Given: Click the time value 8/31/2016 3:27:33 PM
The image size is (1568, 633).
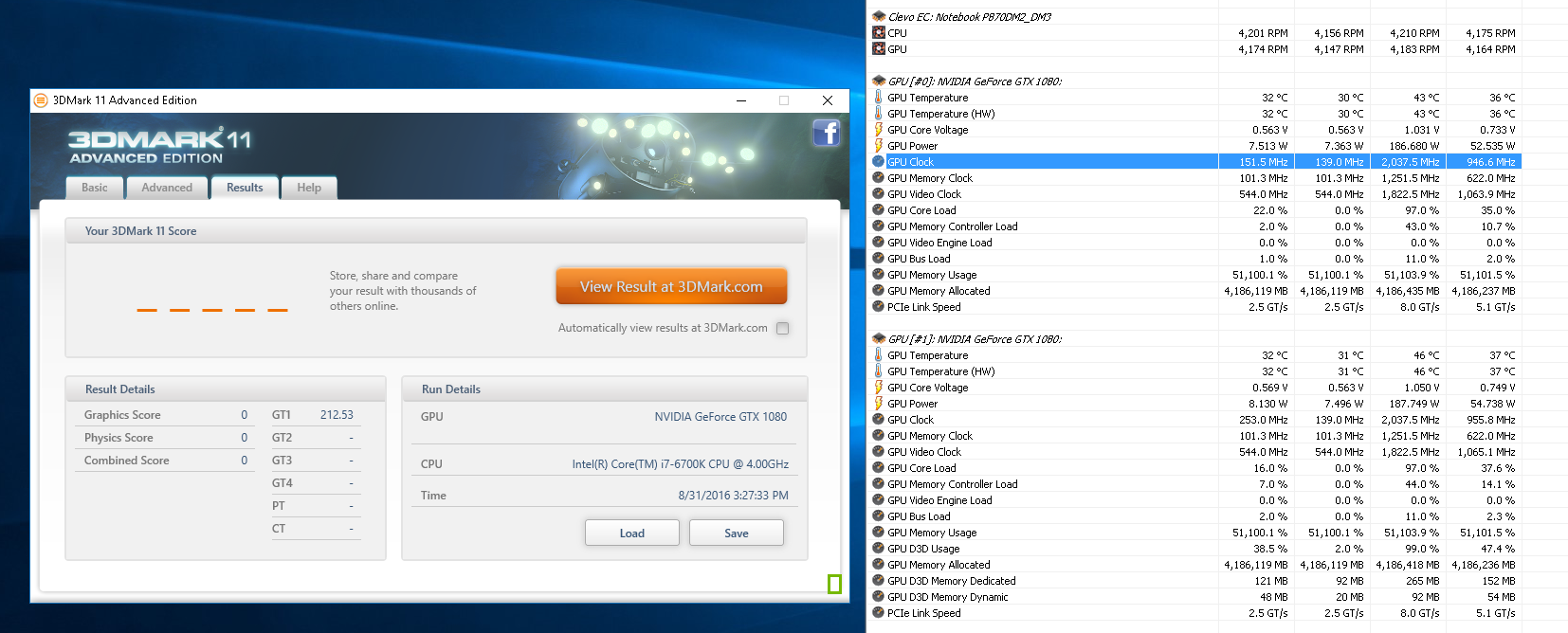Looking at the screenshot, I should (734, 496).
